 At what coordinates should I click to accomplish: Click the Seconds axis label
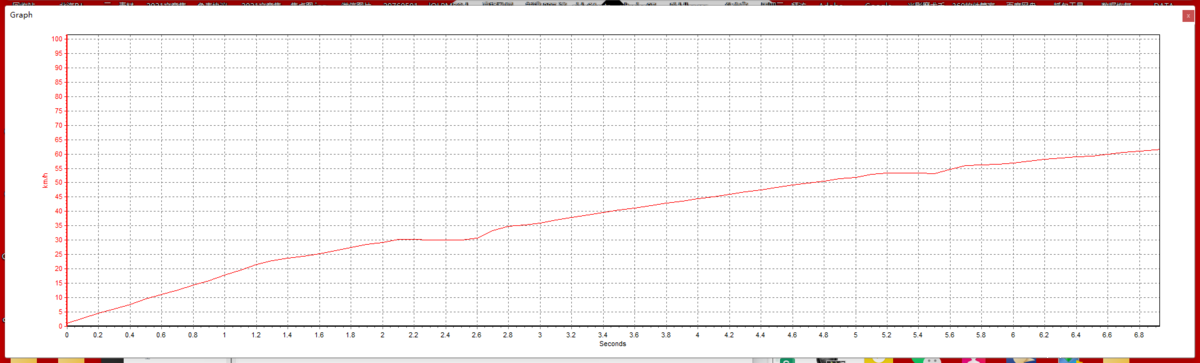(613, 344)
